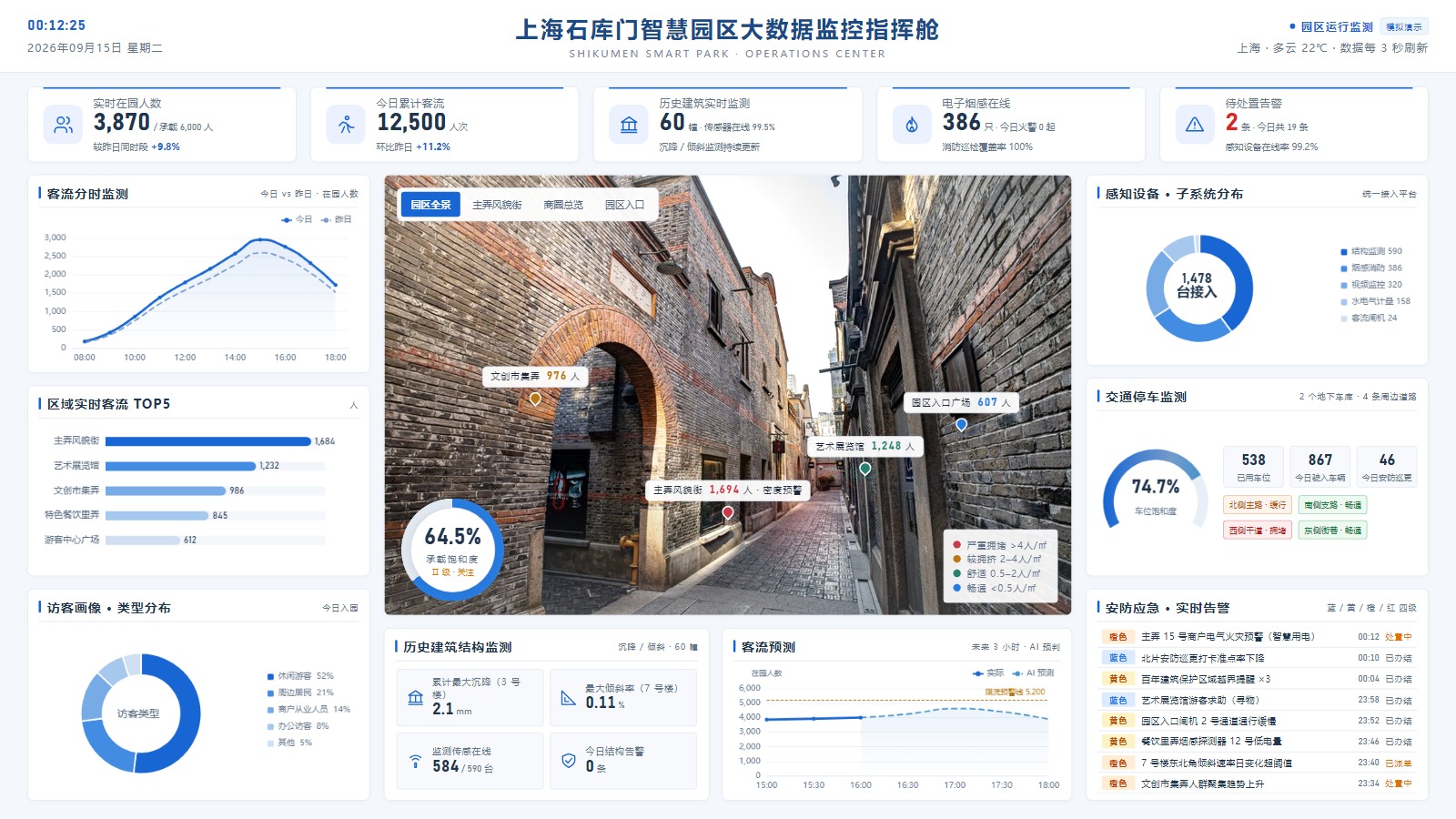
Task: Click the 模拟演示 badge button
Action: click(x=1404, y=26)
